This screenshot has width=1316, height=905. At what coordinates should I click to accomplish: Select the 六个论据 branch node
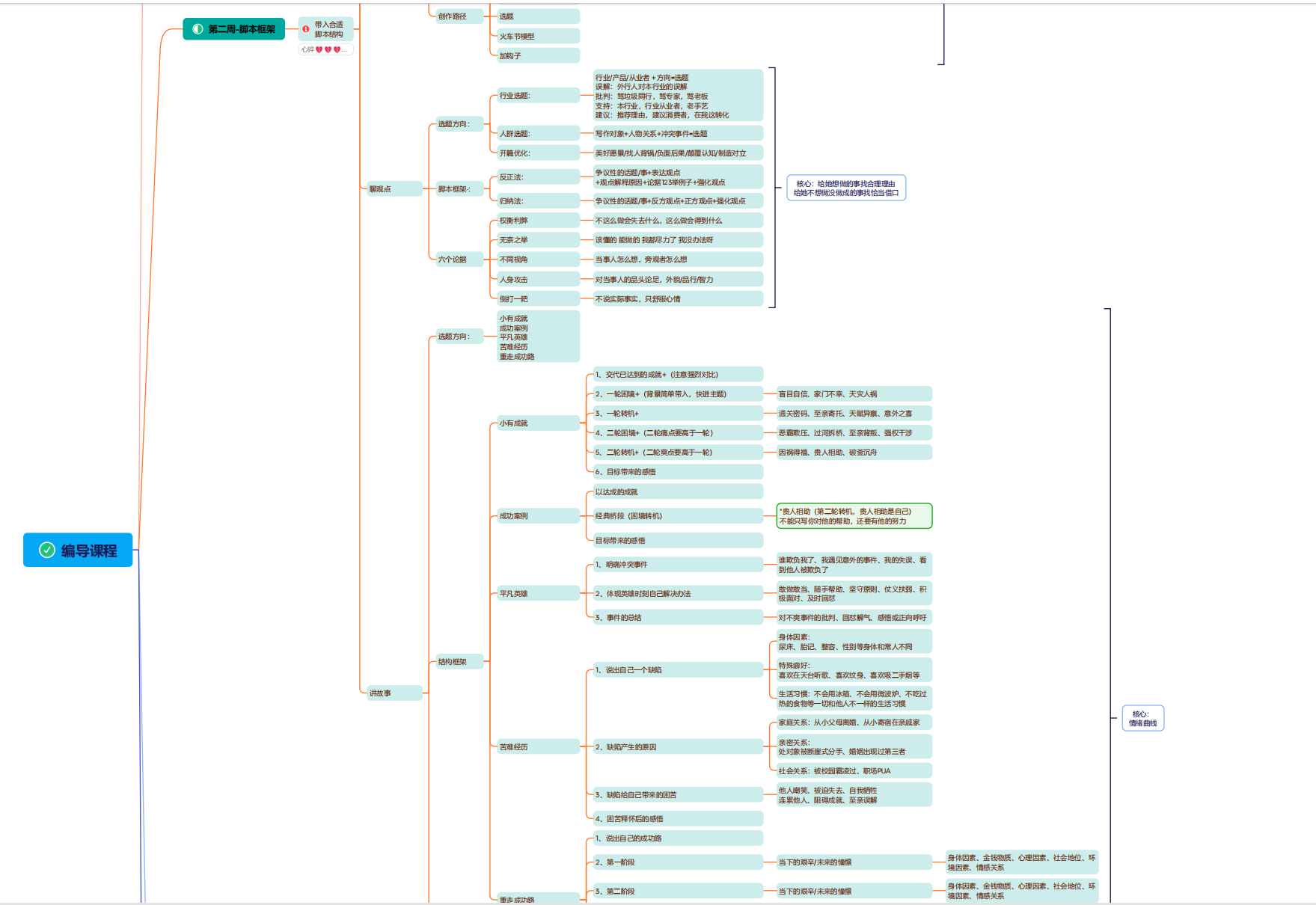[459, 260]
